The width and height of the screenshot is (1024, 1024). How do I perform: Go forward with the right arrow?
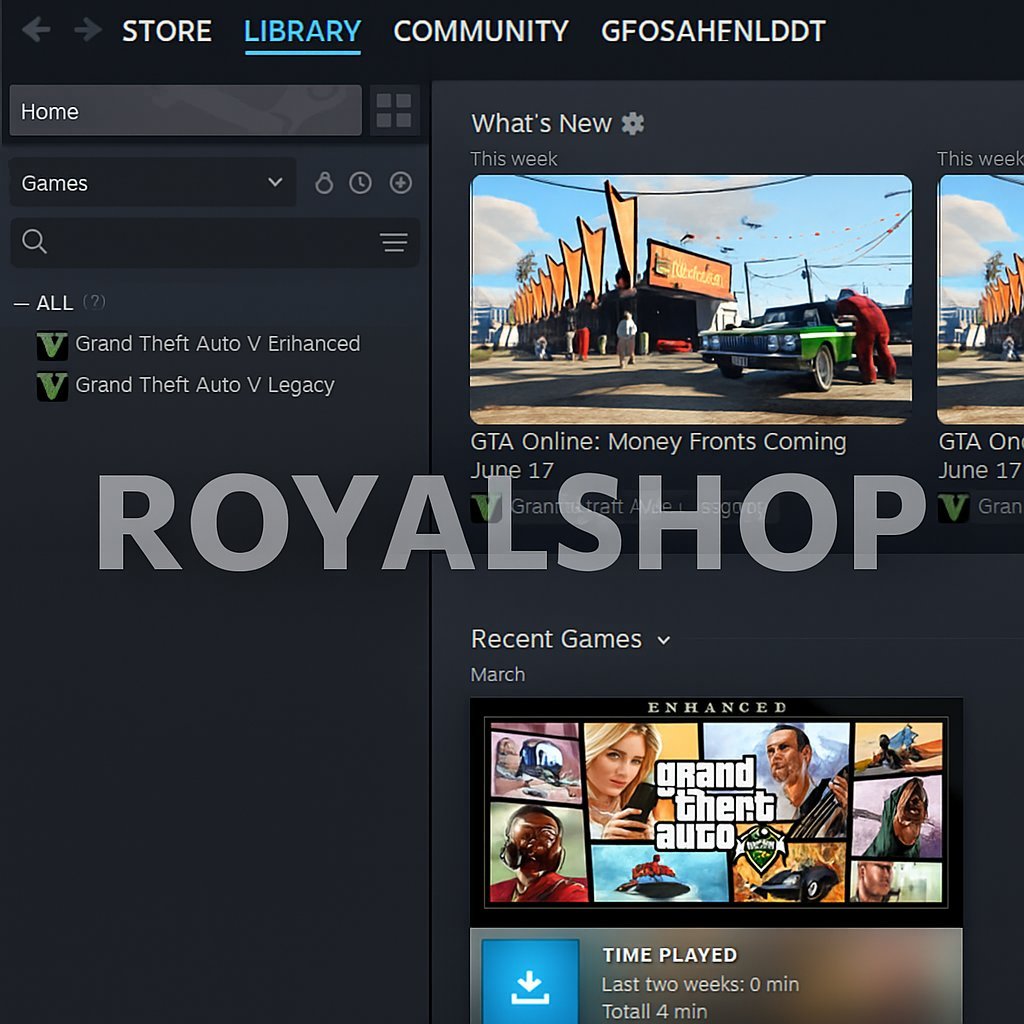point(88,30)
